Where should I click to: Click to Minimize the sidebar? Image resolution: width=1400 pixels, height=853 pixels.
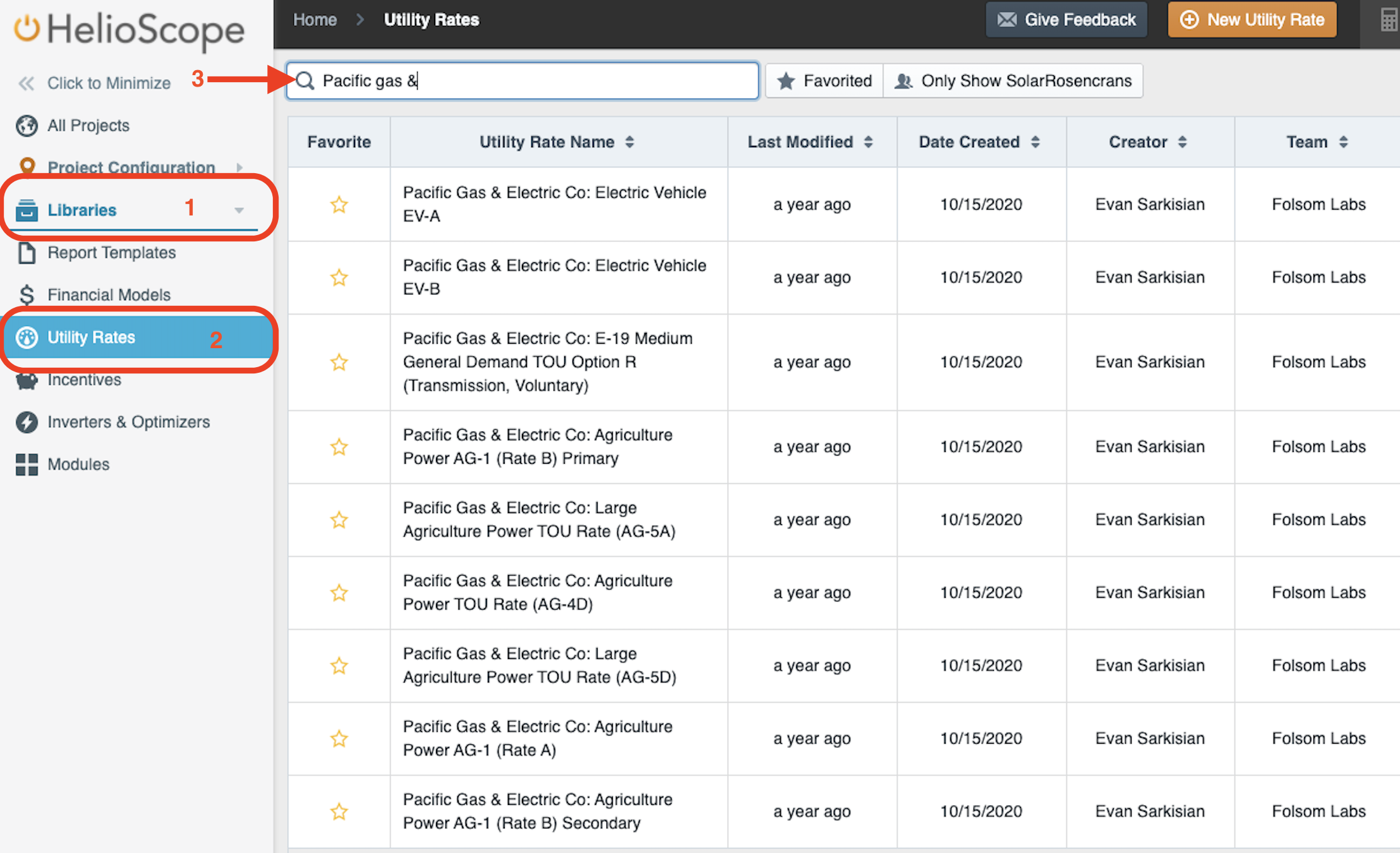tap(109, 83)
